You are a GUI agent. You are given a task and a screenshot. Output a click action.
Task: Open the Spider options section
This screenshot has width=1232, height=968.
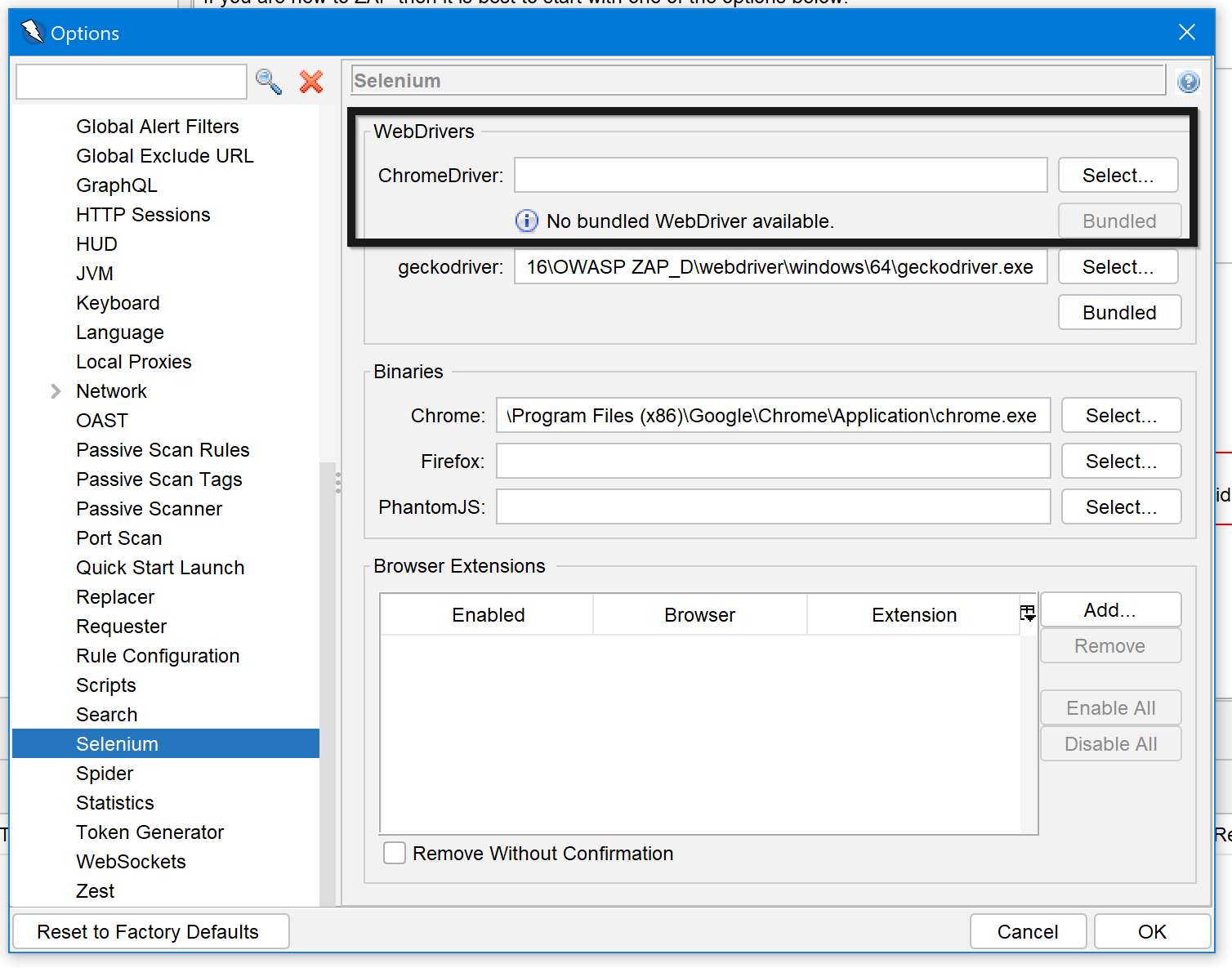click(x=105, y=773)
